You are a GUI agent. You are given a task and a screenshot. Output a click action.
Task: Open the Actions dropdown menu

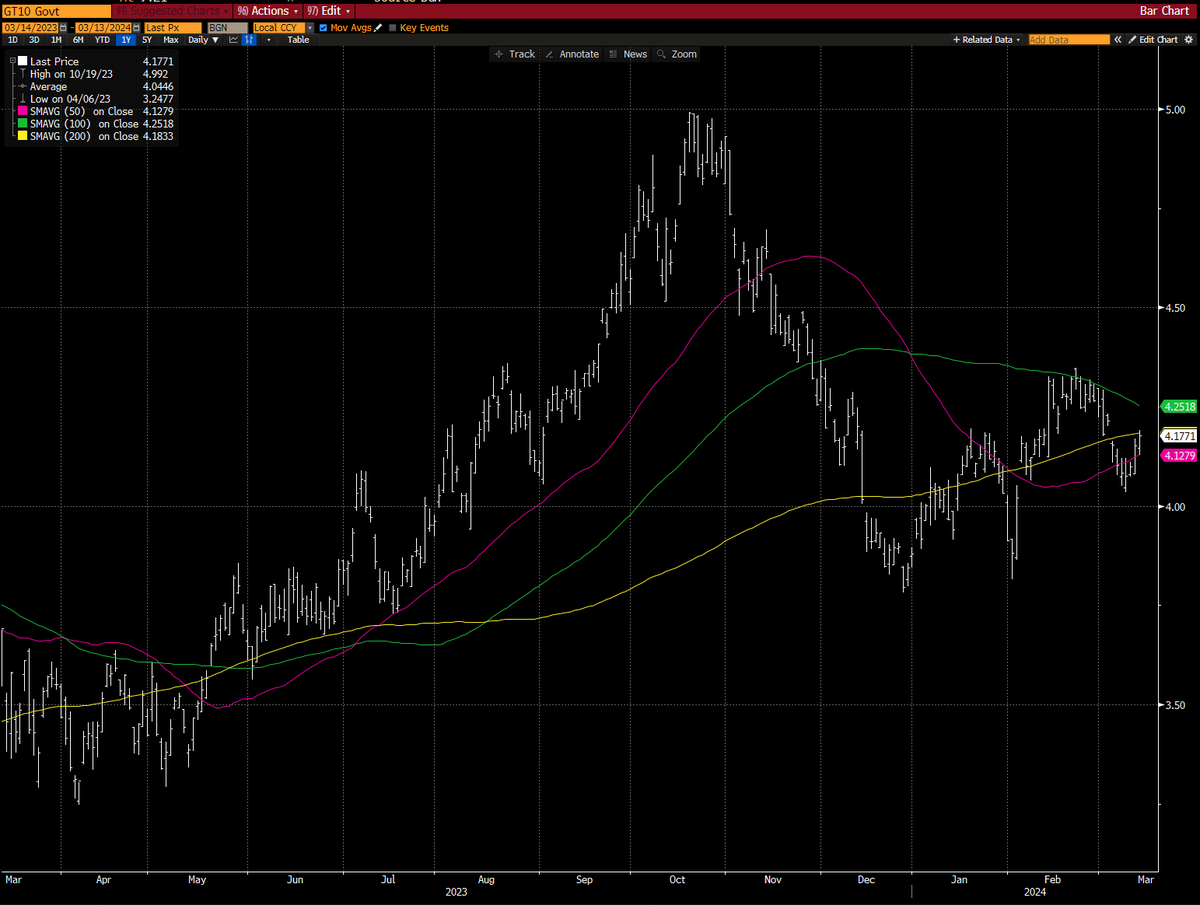pyautogui.click(x=268, y=10)
